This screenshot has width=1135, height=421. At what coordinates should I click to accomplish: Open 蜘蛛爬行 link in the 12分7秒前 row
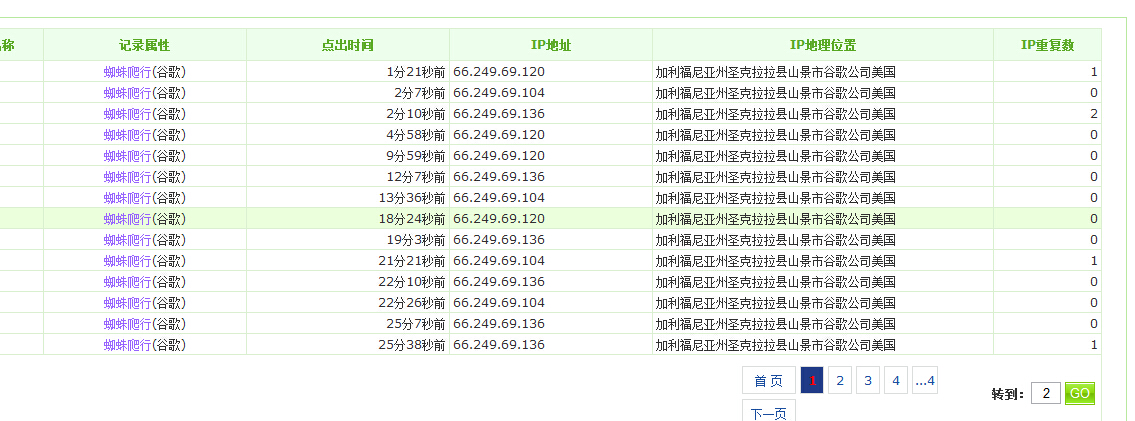pos(127,177)
